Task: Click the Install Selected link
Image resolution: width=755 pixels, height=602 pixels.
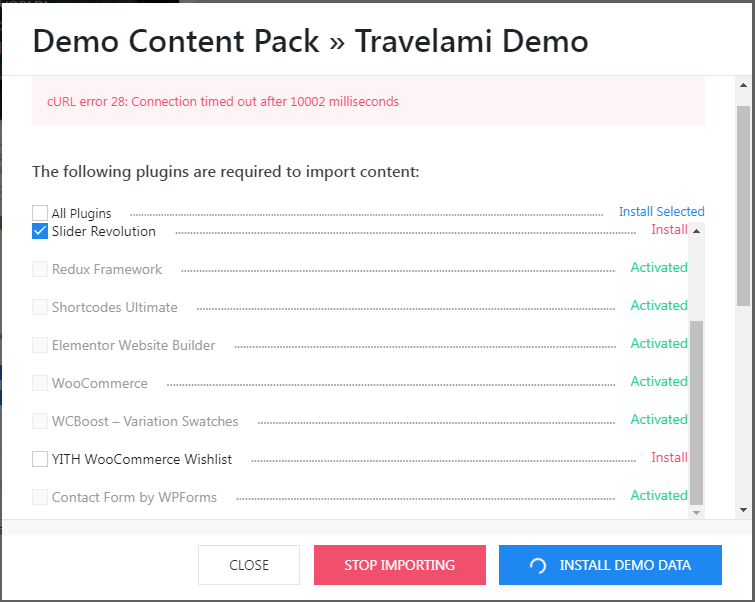Action: [662, 211]
